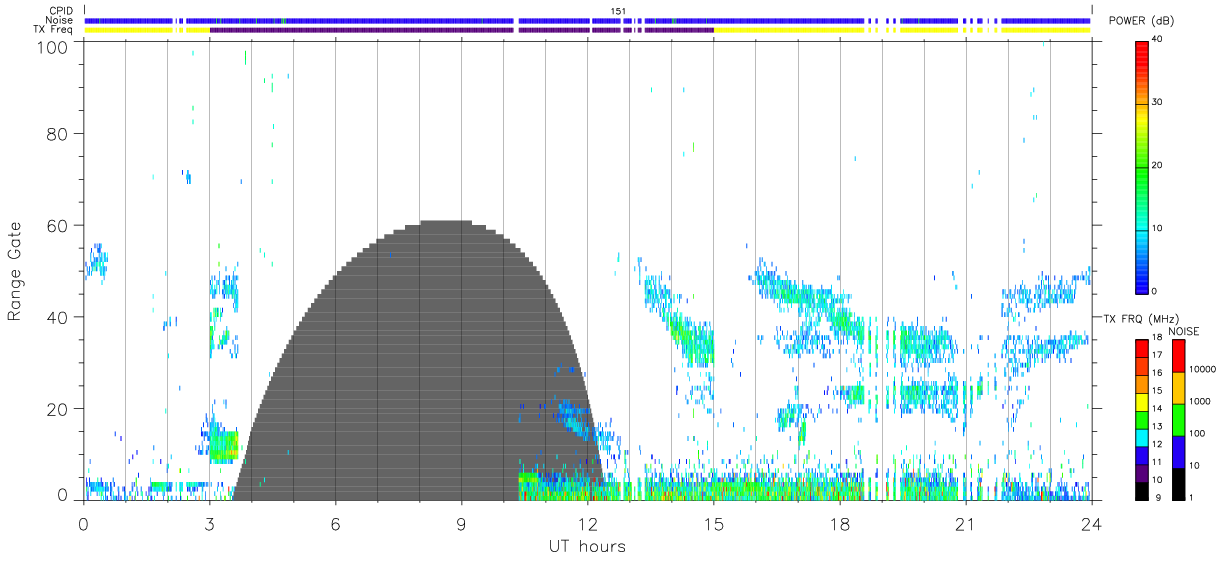Click the noise scale value 1000
1228x567 pixels.
(x=1201, y=401)
